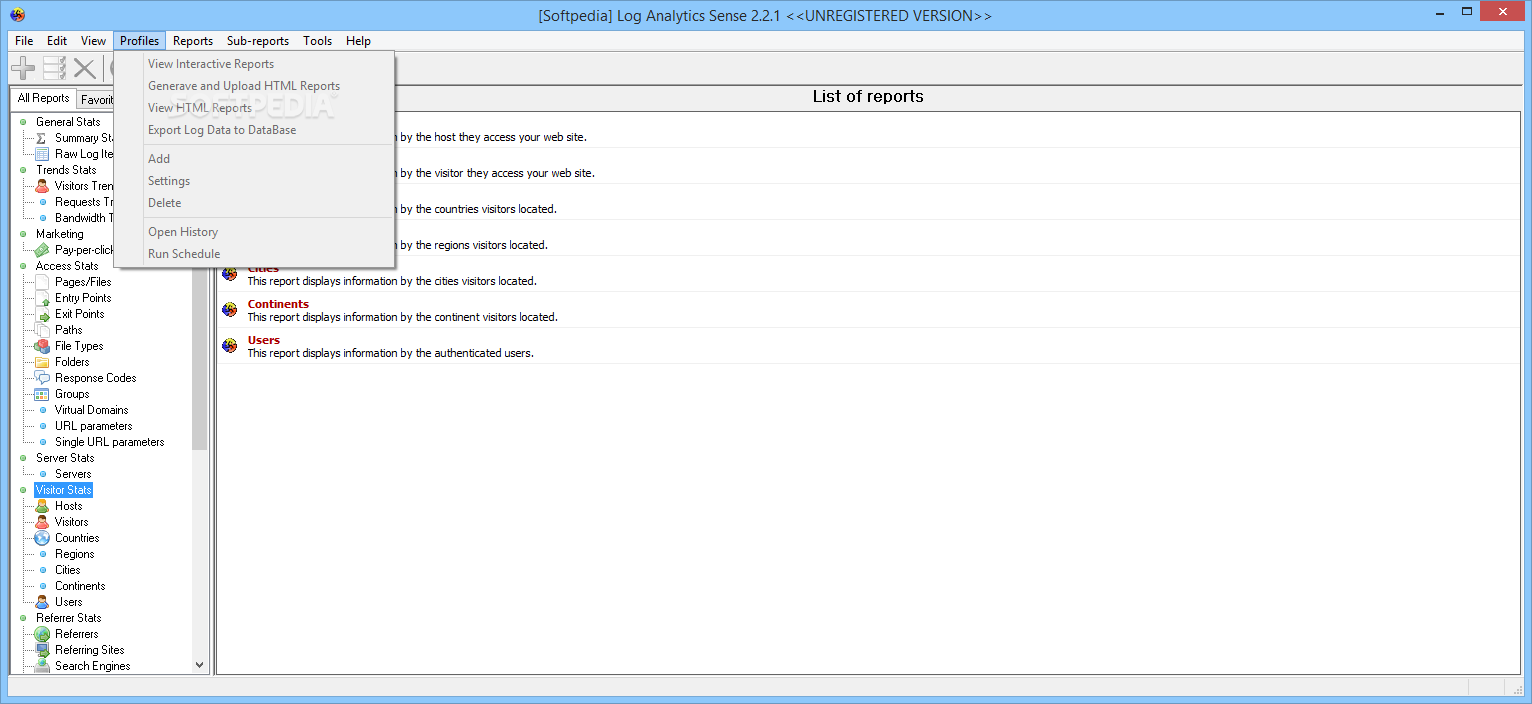Click the application icon in the title bar
This screenshot has width=1532, height=704.
(x=17, y=14)
